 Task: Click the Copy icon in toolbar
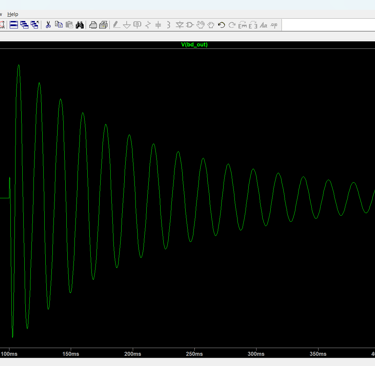[59, 25]
